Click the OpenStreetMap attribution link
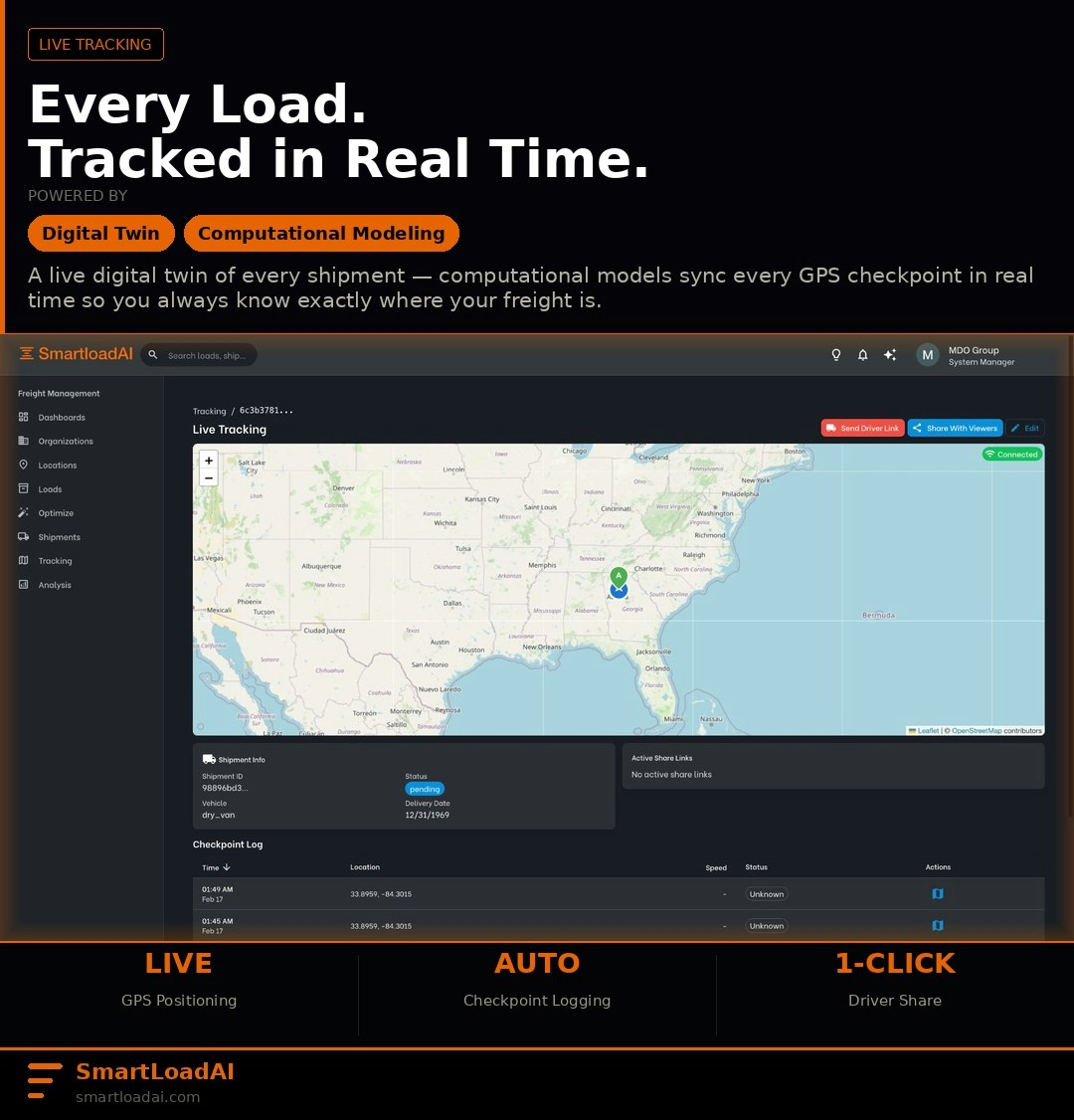 977,731
